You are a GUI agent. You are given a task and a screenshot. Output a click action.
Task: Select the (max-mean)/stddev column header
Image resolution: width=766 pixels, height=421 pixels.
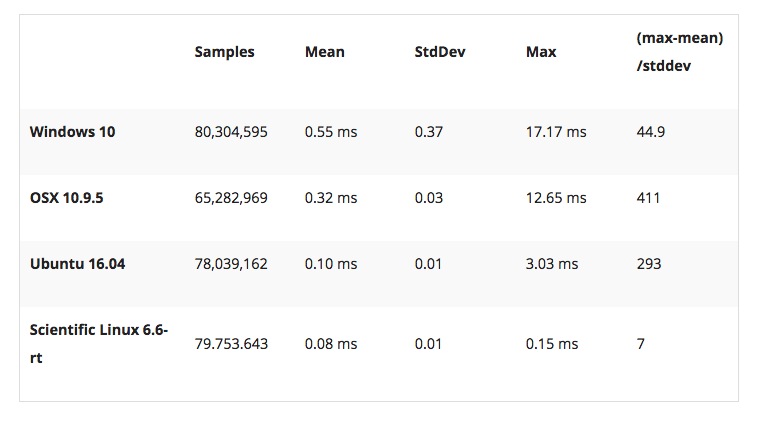pyautogui.click(x=680, y=52)
